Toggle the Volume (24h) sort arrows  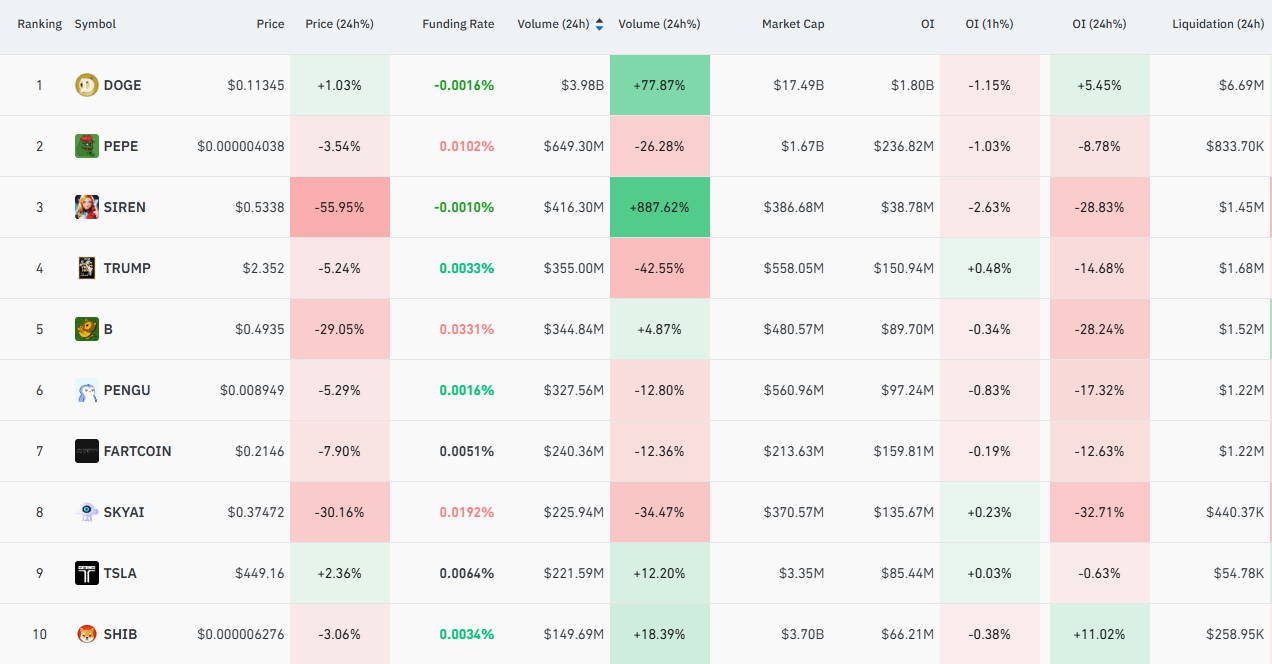(x=599, y=24)
